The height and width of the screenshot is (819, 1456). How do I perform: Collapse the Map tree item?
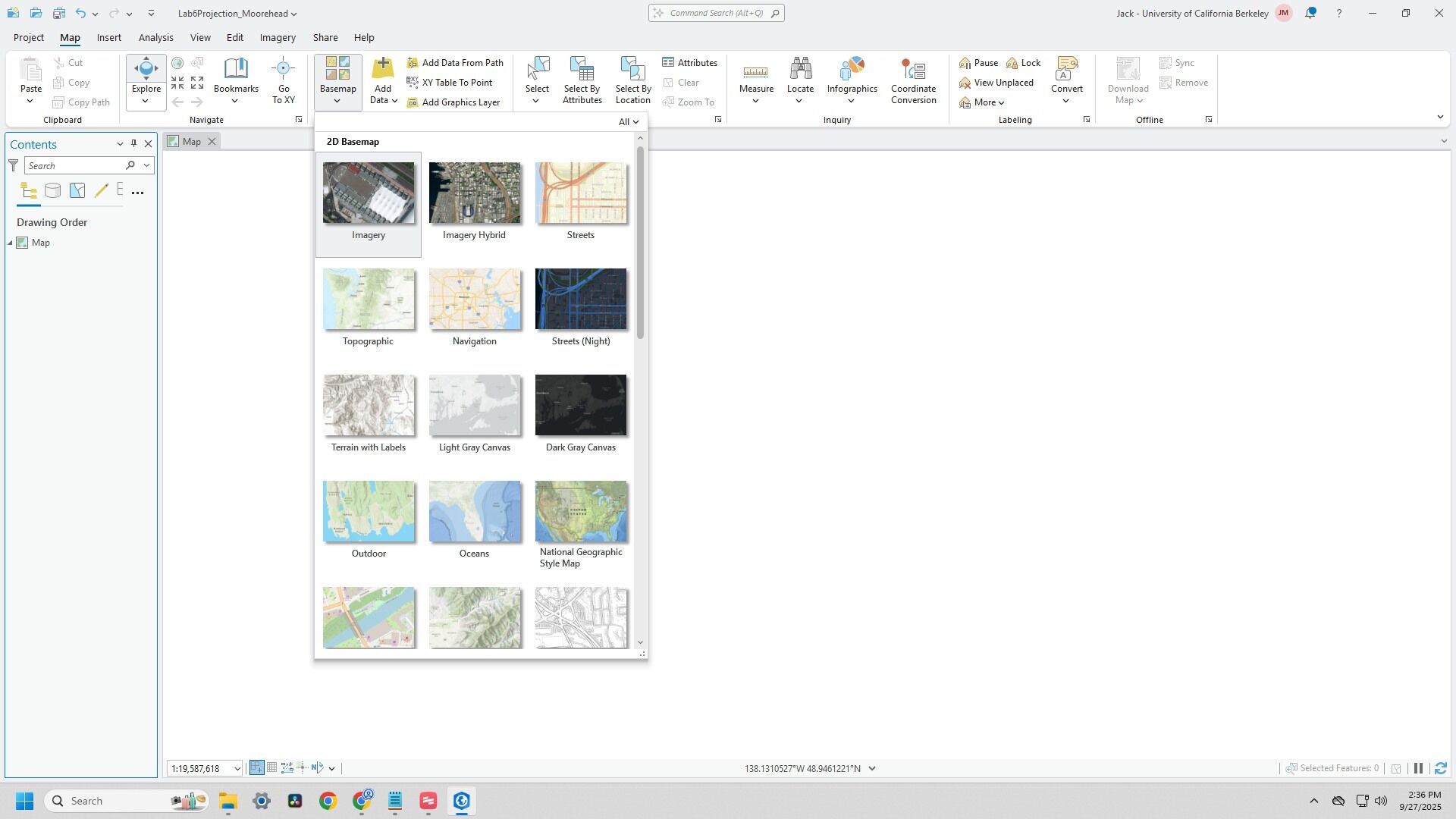click(11, 243)
